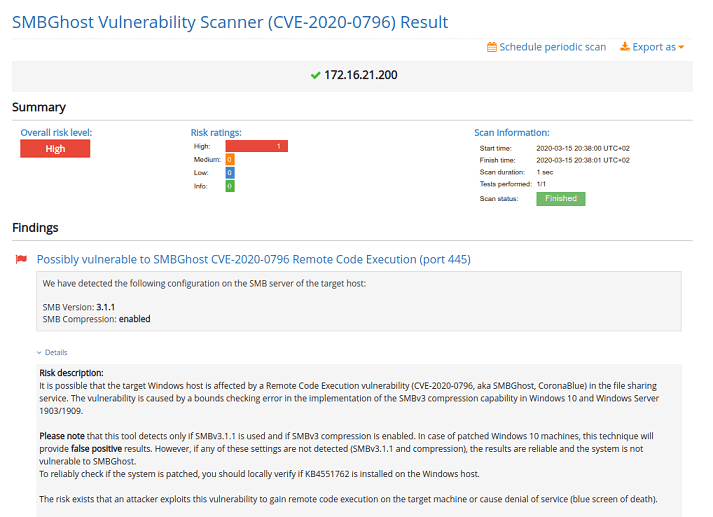The image size is (713, 517).
Task: Click the green checkmark beside the IP address
Action: (x=315, y=75)
